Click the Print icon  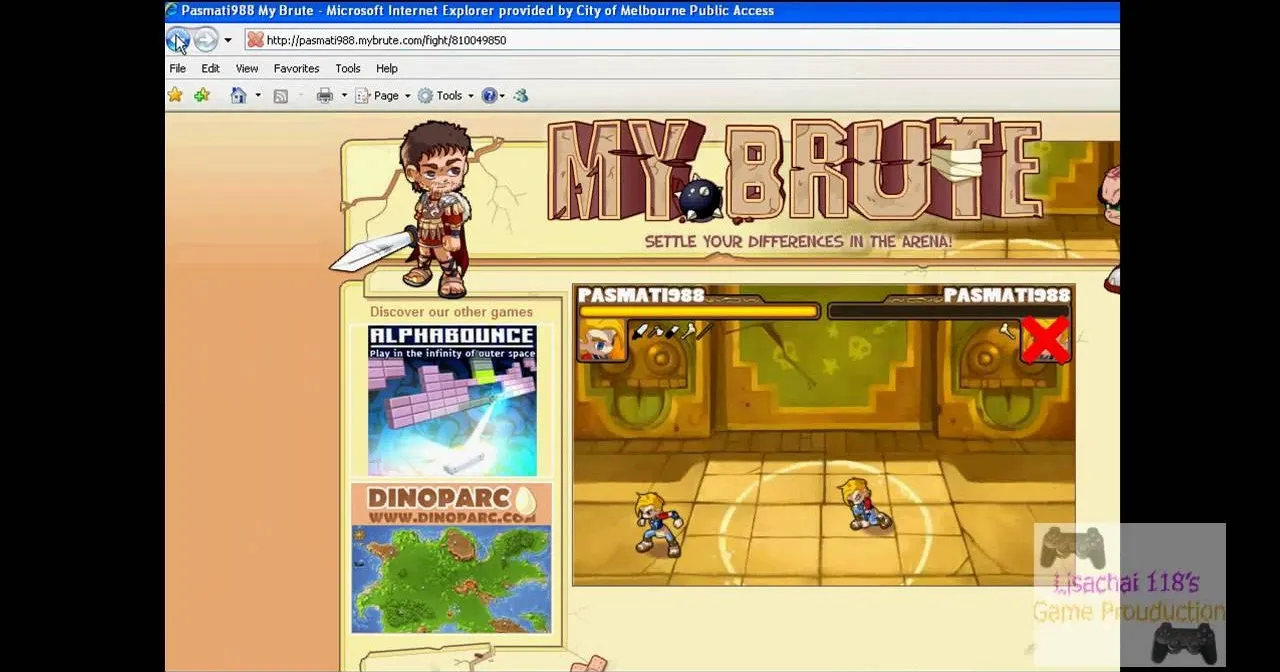(325, 96)
